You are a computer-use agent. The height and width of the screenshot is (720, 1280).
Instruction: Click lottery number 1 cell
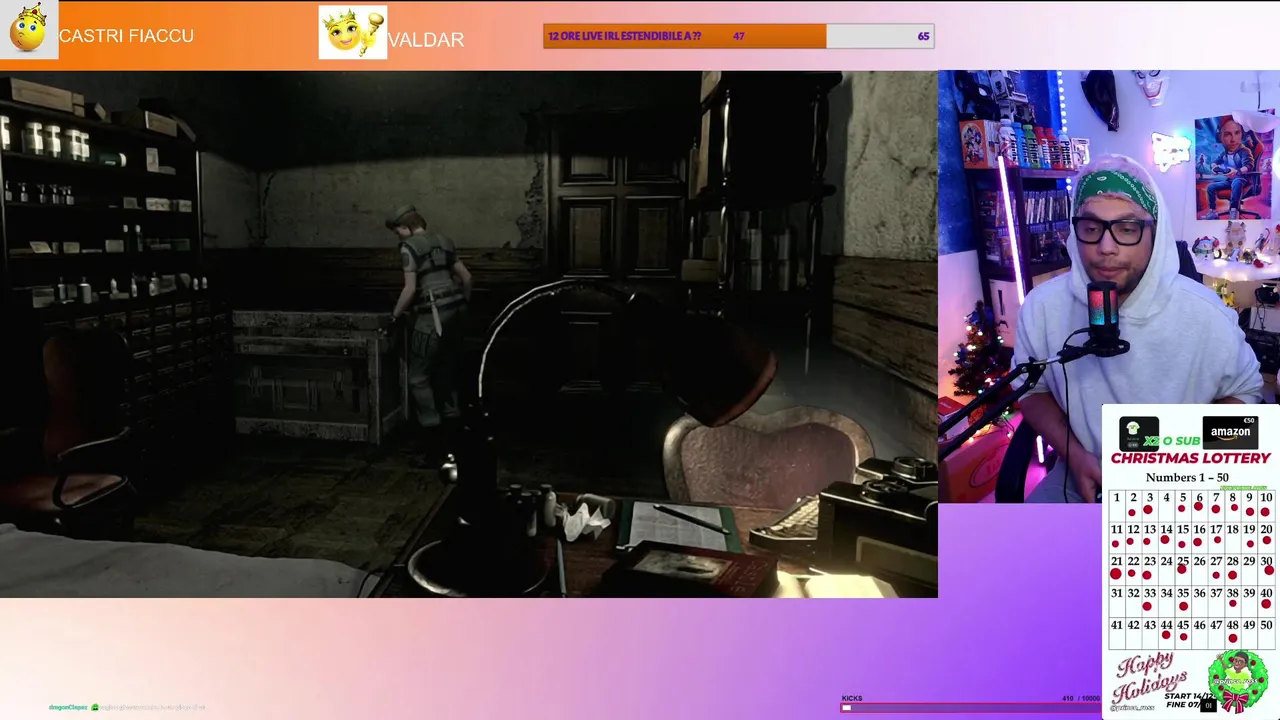tap(1116, 506)
